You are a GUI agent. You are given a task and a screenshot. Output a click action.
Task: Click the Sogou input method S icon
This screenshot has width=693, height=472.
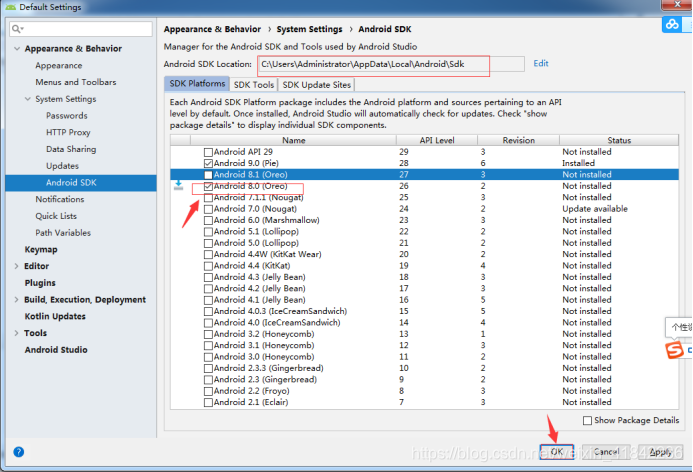[674, 350]
